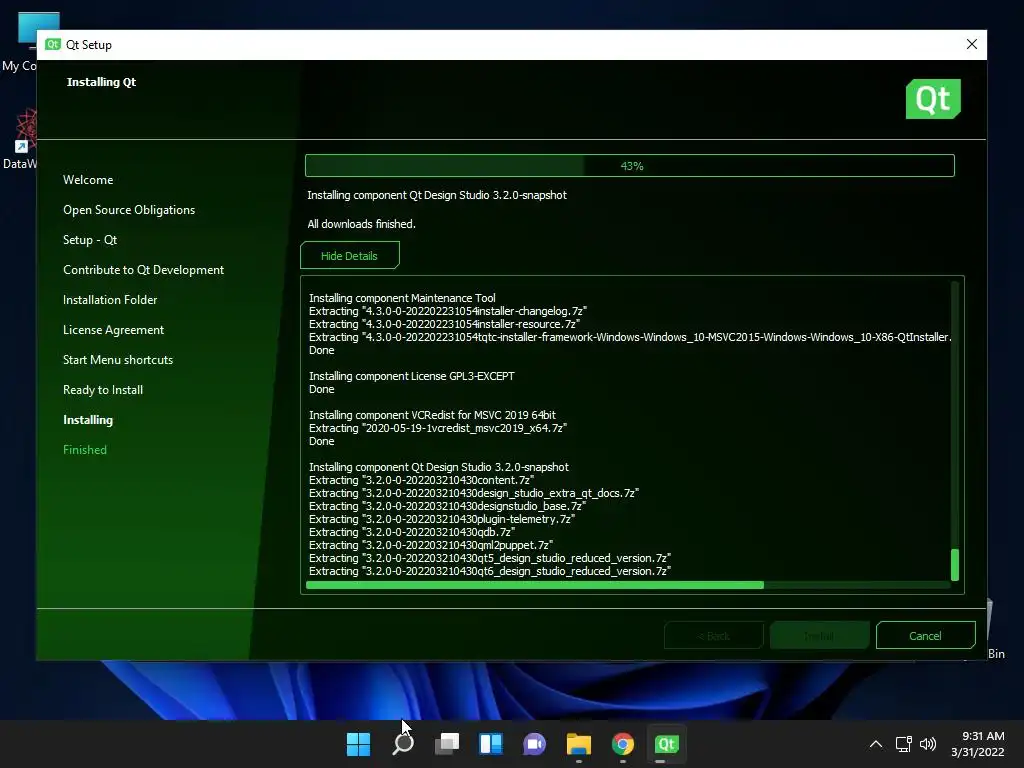Select the Setup - Qt step
This screenshot has height=768, width=1024.
[90, 240]
